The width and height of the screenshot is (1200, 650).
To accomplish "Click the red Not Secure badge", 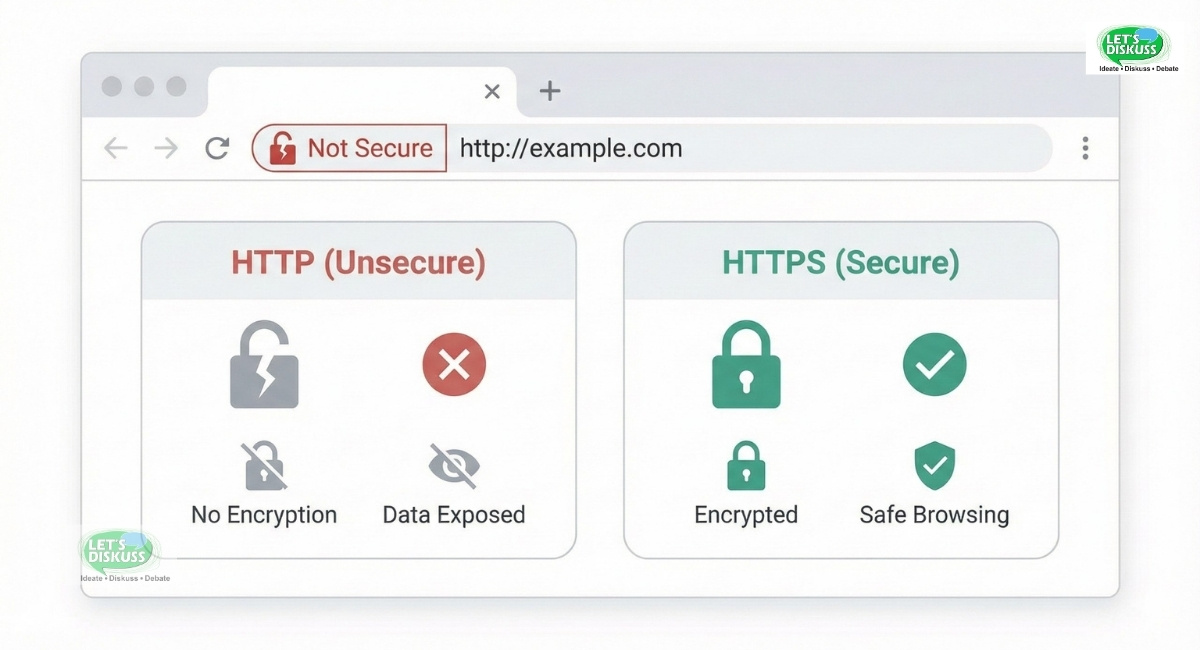I will pos(349,149).
